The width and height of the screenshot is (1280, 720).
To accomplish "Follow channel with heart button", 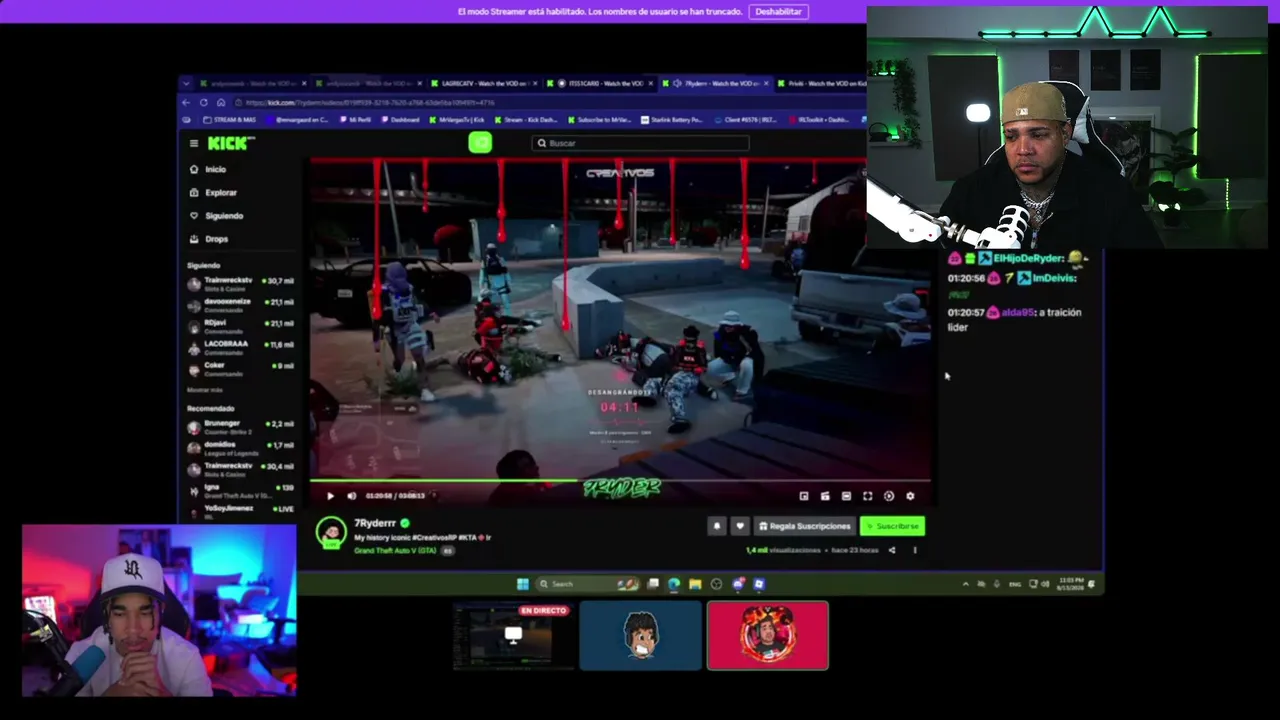I will click(740, 526).
